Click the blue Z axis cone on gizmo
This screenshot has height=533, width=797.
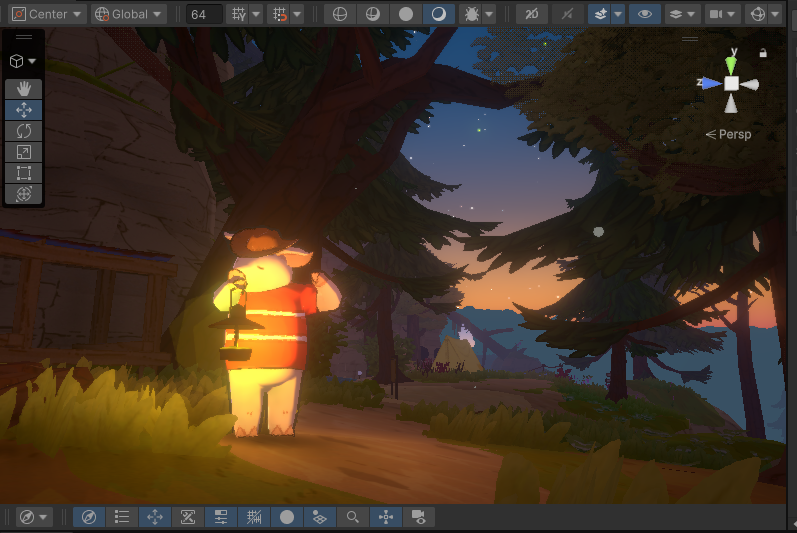click(x=711, y=83)
